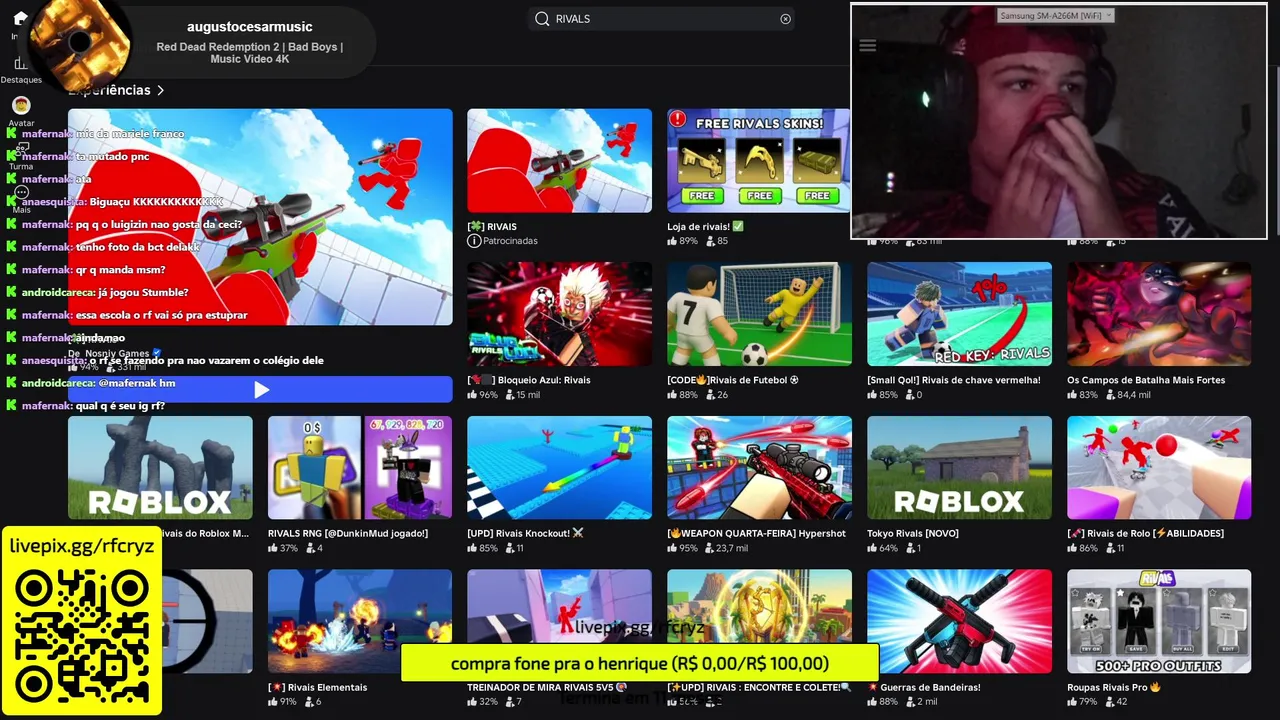This screenshot has width=1280, height=720.
Task: Open Rivais de Rolo thumbnail
Action: [1159, 468]
